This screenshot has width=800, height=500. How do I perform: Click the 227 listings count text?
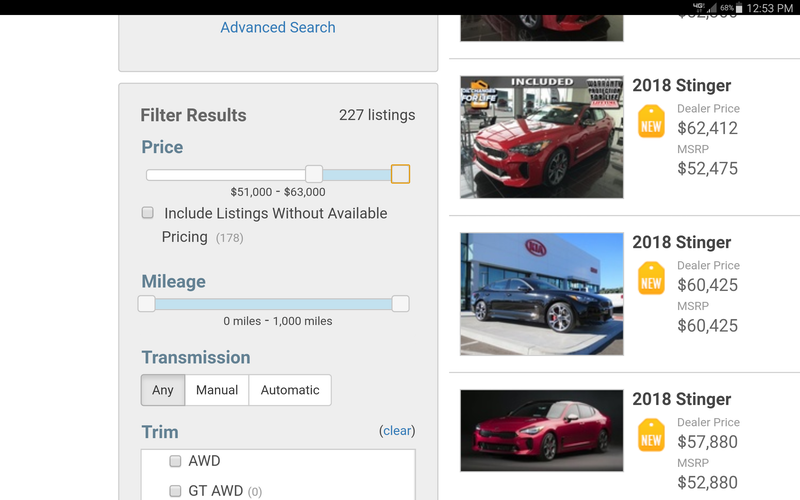coord(377,115)
